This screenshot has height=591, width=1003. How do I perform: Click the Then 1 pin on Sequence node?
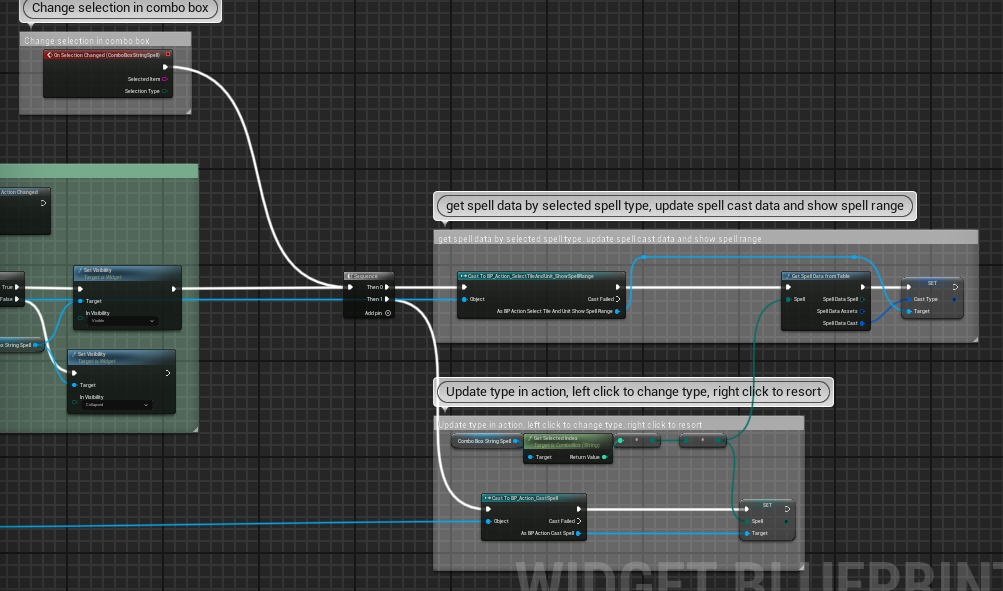tap(387, 299)
